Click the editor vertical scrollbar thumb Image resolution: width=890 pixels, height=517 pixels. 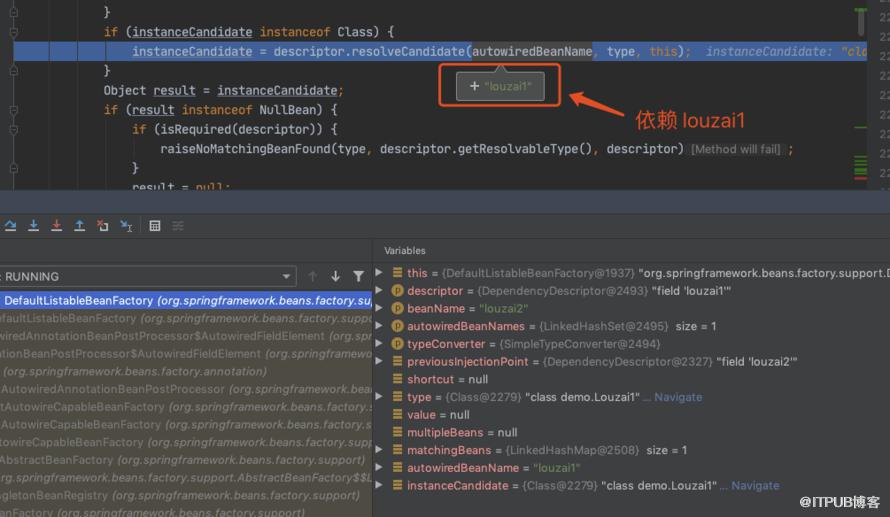(861, 22)
